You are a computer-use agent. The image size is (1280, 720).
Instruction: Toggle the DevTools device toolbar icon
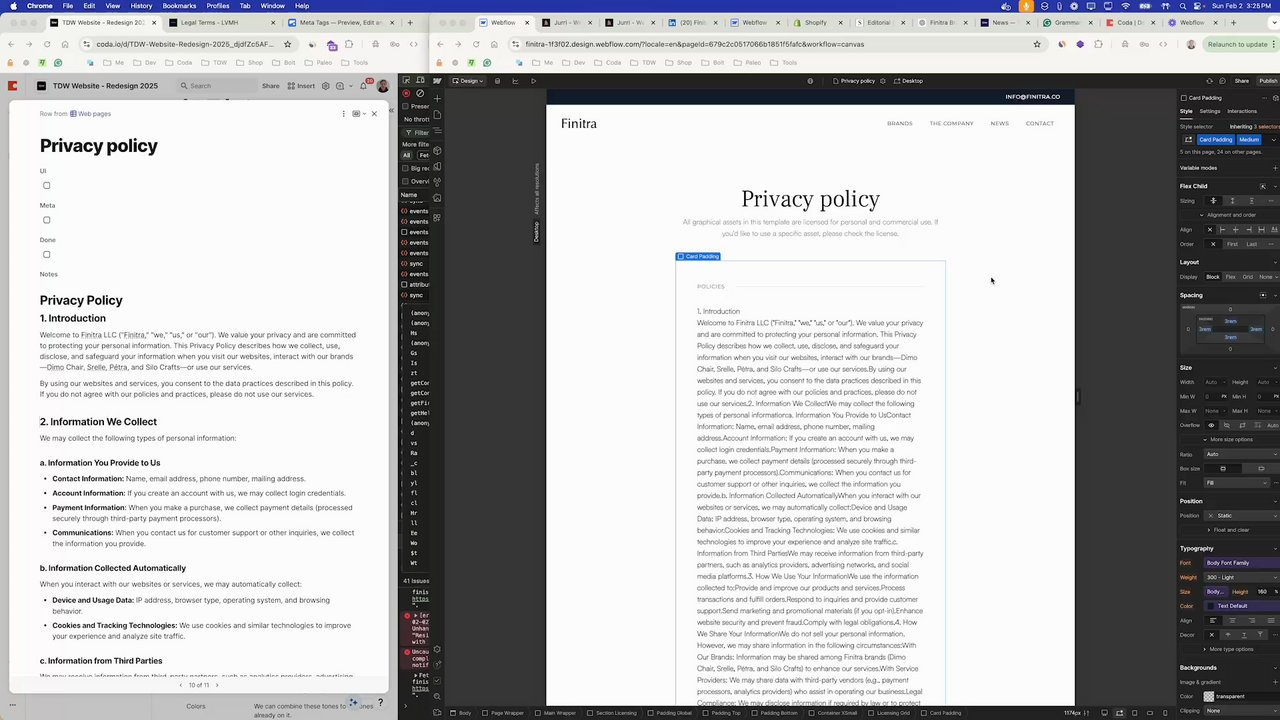tap(419, 80)
